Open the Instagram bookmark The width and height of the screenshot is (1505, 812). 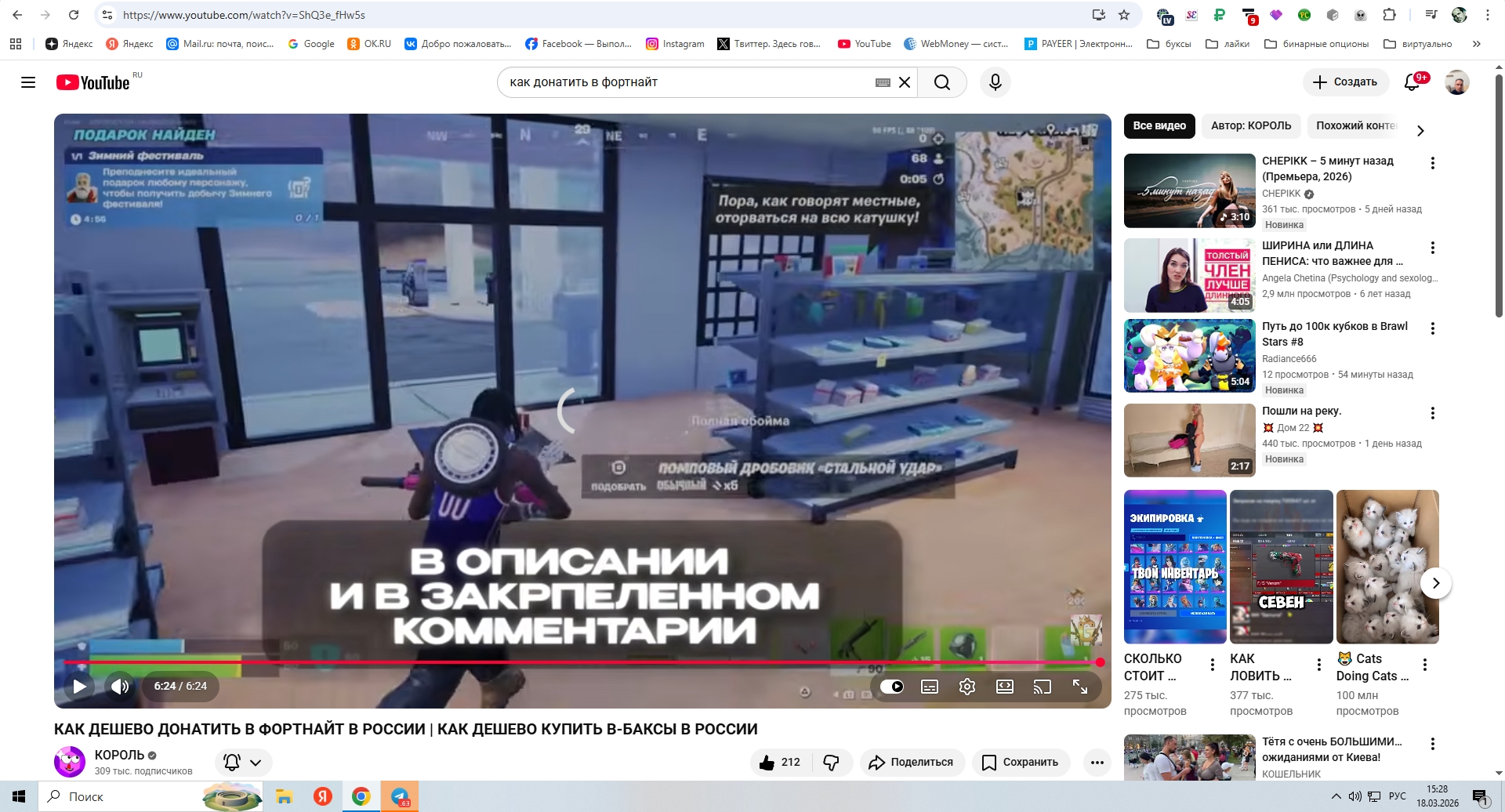[x=675, y=44]
